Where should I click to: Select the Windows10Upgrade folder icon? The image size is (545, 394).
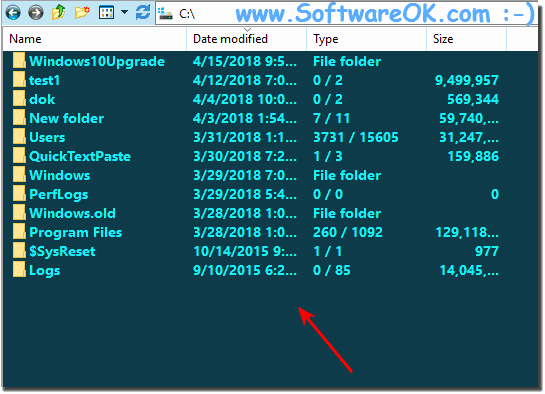[19, 60]
